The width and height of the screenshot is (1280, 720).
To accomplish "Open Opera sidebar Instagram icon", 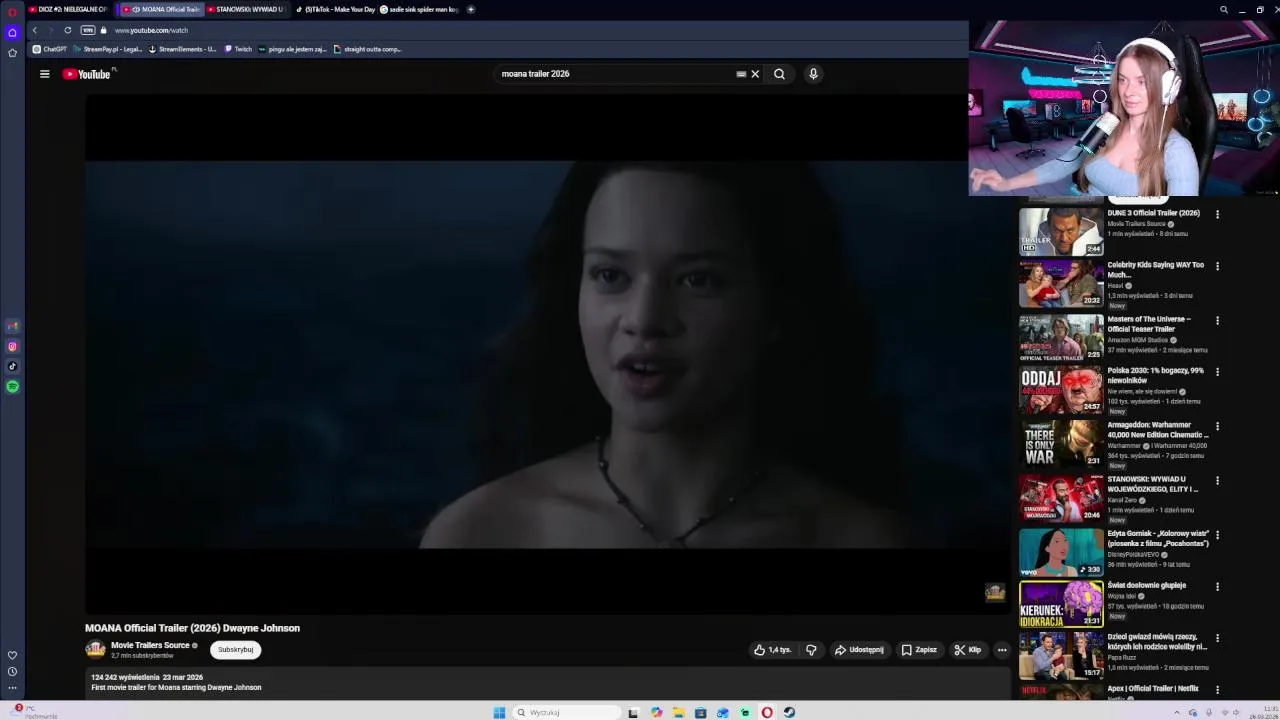I will [x=12, y=346].
